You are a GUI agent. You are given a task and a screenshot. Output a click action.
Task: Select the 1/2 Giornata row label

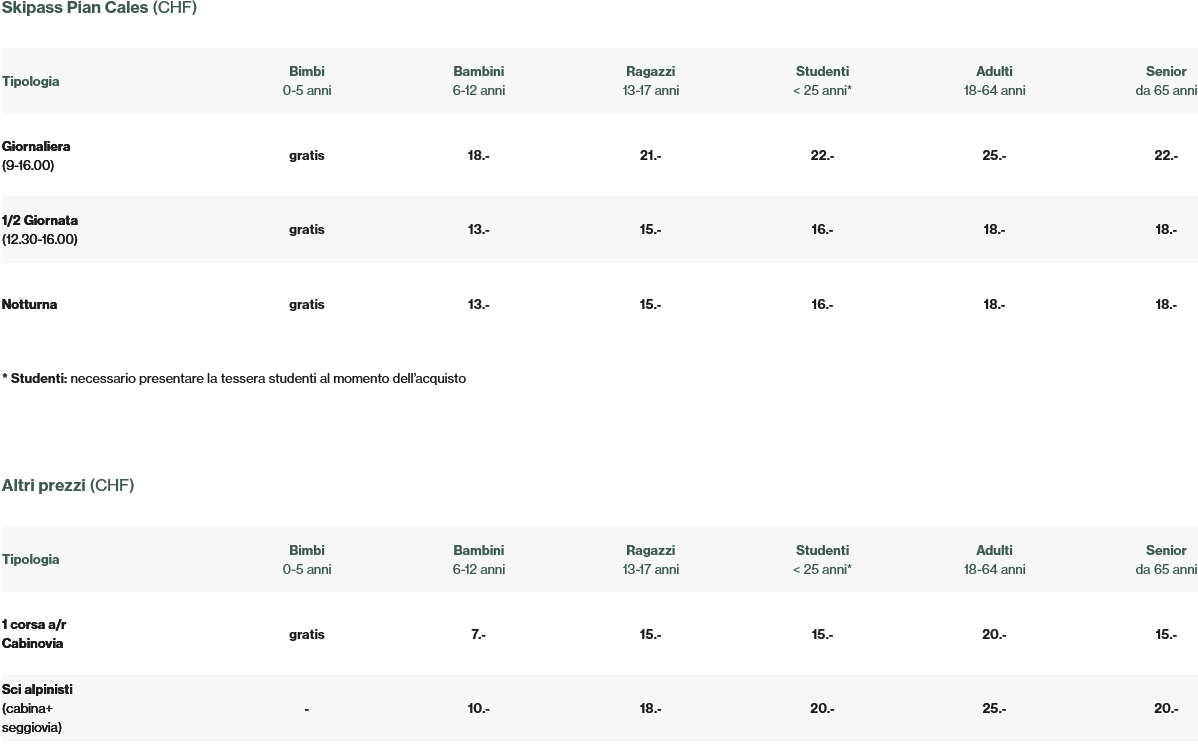[40, 230]
